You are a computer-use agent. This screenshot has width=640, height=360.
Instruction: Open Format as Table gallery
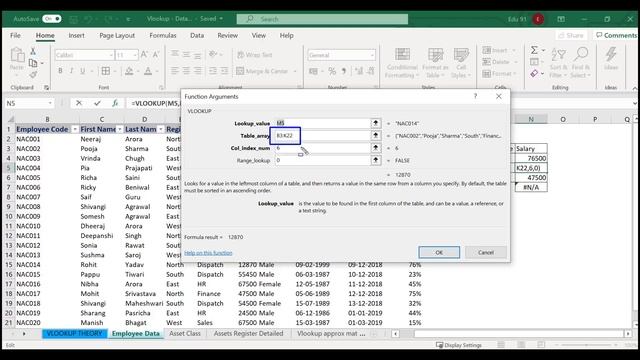(435, 63)
